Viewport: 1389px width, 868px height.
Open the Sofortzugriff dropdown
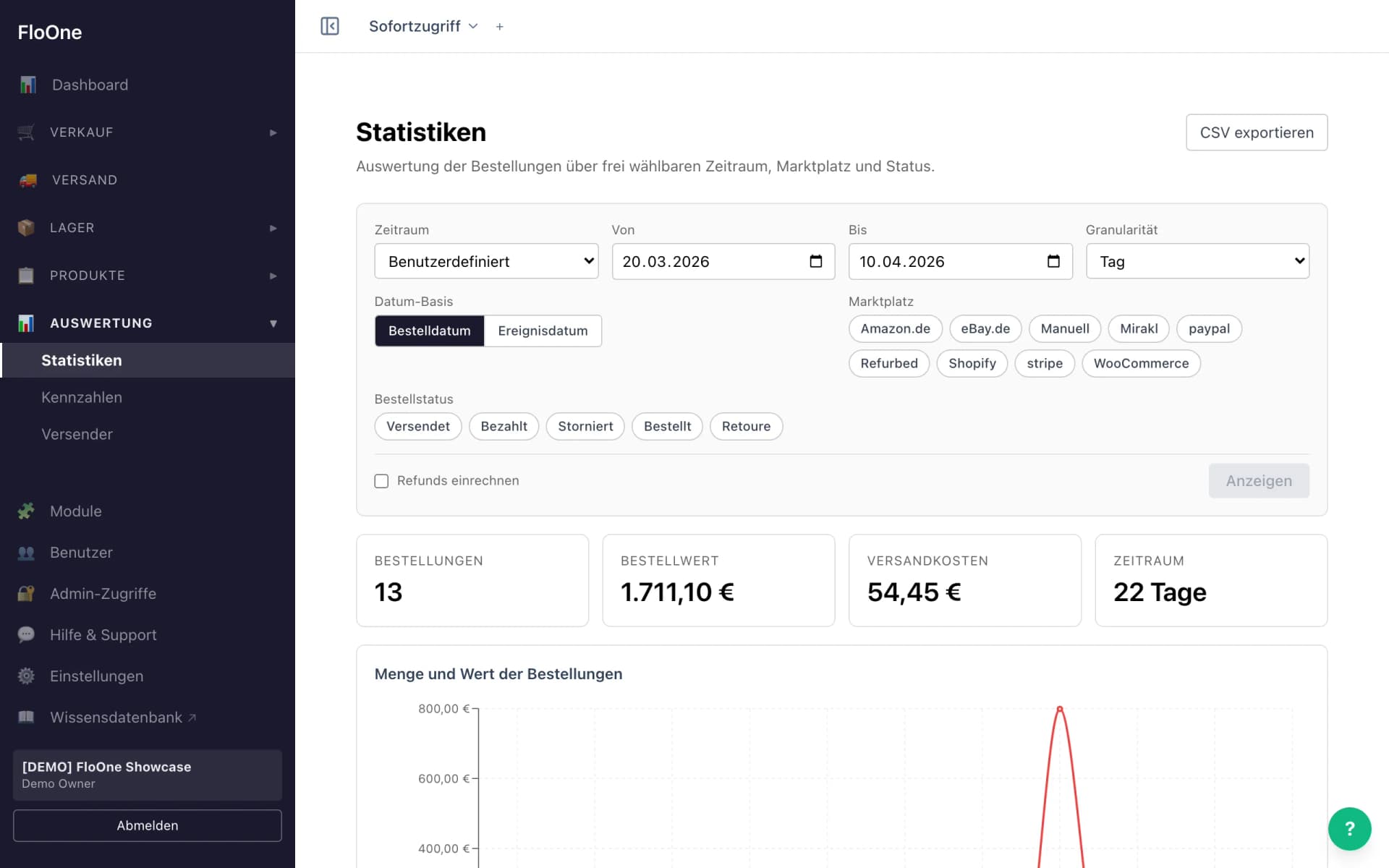point(423,26)
